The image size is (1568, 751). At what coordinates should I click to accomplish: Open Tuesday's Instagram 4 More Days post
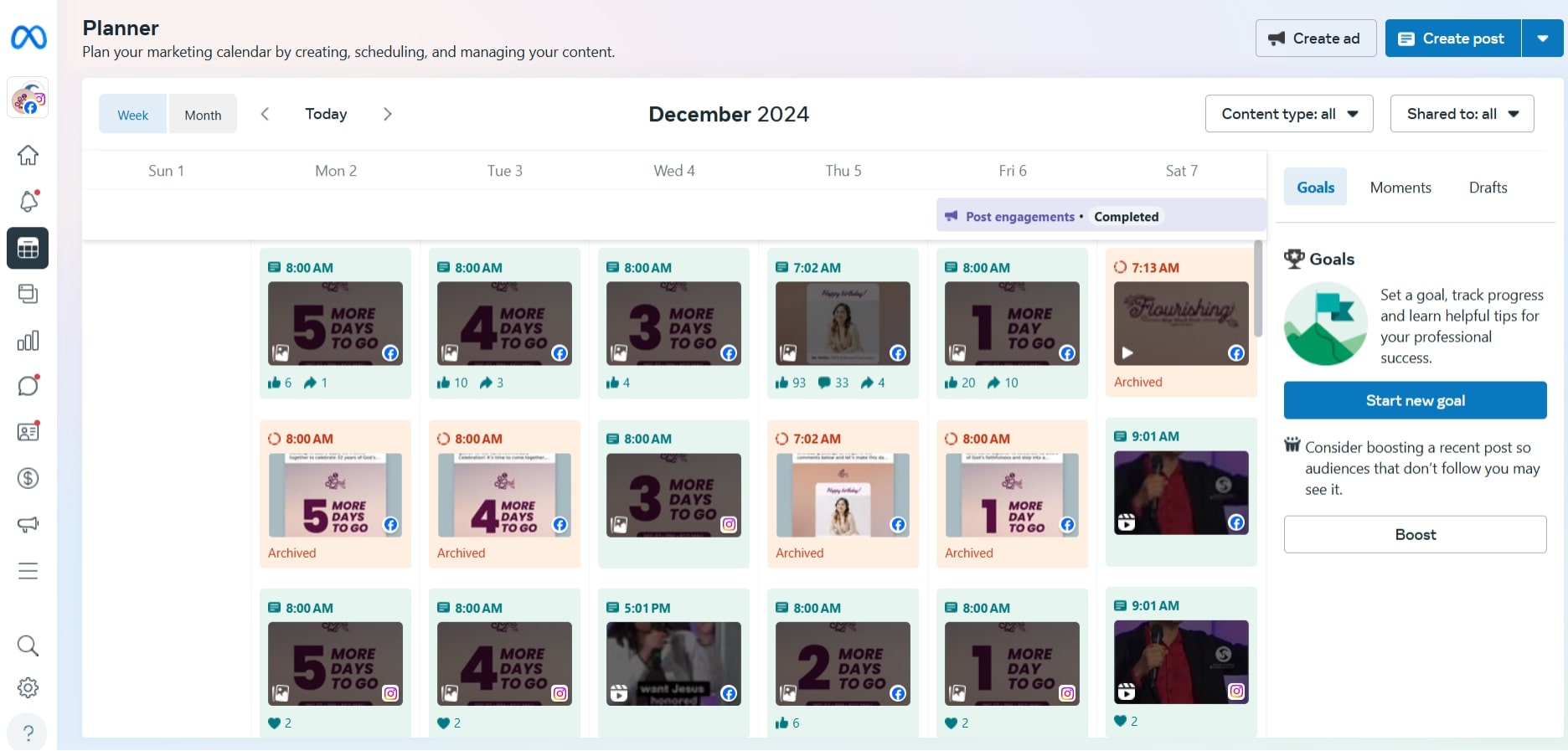(504, 663)
